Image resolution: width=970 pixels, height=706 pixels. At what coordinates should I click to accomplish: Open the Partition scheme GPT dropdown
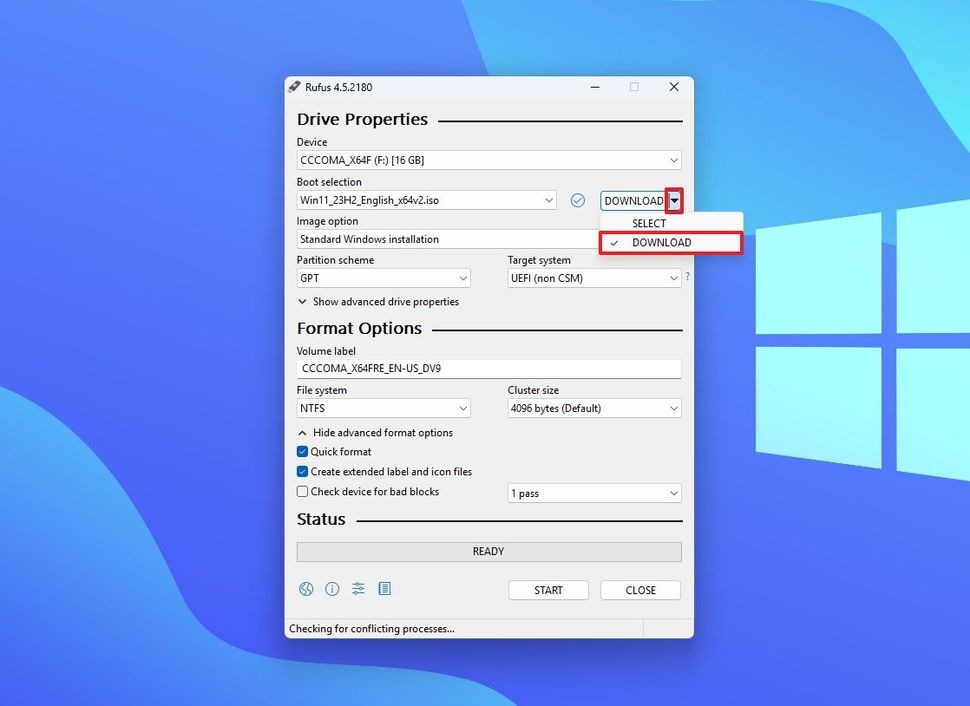coord(384,278)
